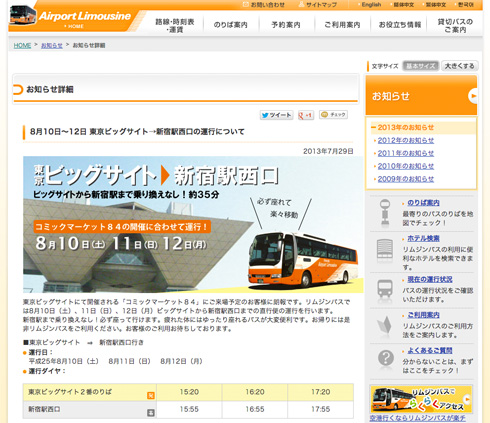Click the question mark FAQ icon
Viewport: 490px width, 423px height.
(386, 358)
